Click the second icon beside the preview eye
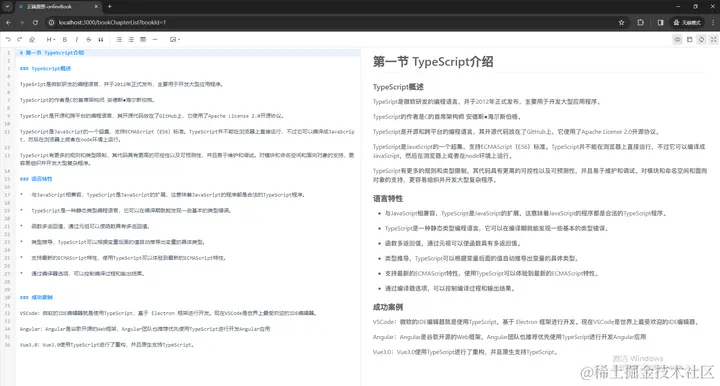The width and height of the screenshot is (720, 386). coord(689,39)
